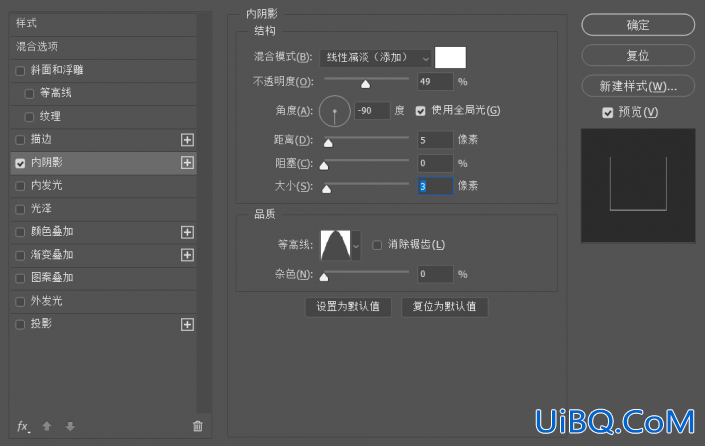This screenshot has width=705, height=446.
Task: Open the 图案叠加 settings row
Action: 103,278
